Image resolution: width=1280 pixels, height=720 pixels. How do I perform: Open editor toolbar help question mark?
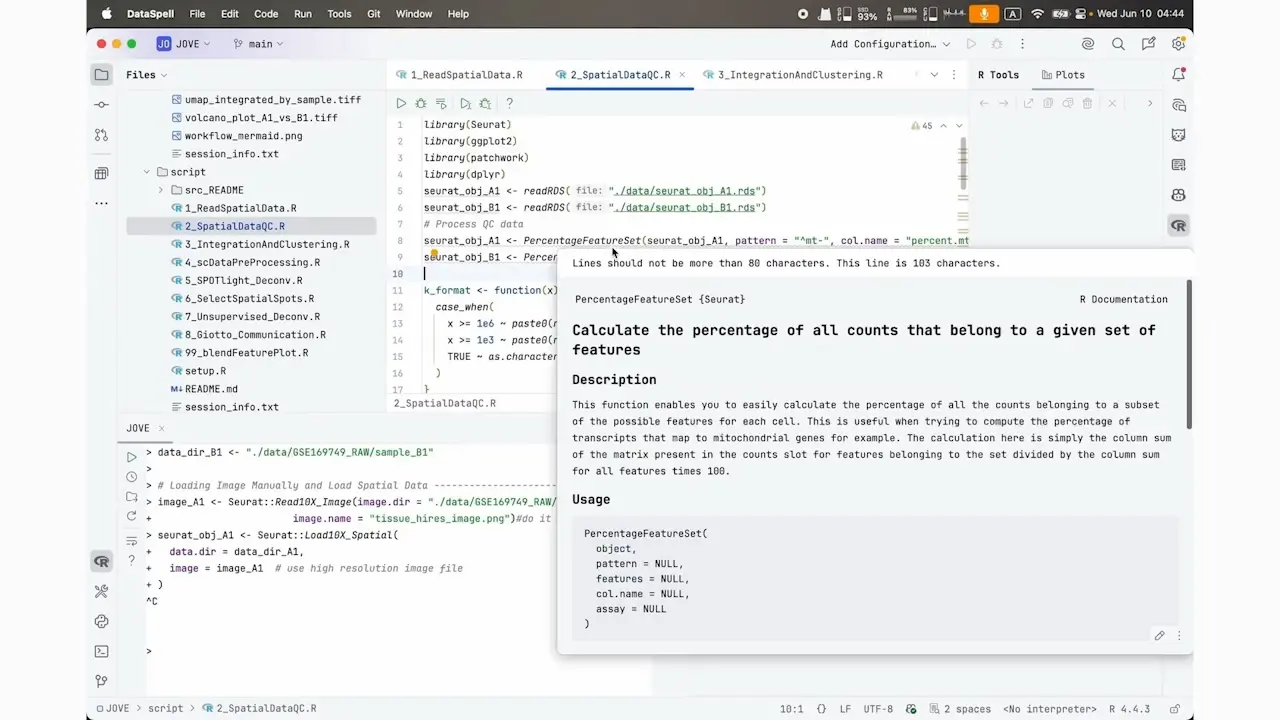(509, 103)
